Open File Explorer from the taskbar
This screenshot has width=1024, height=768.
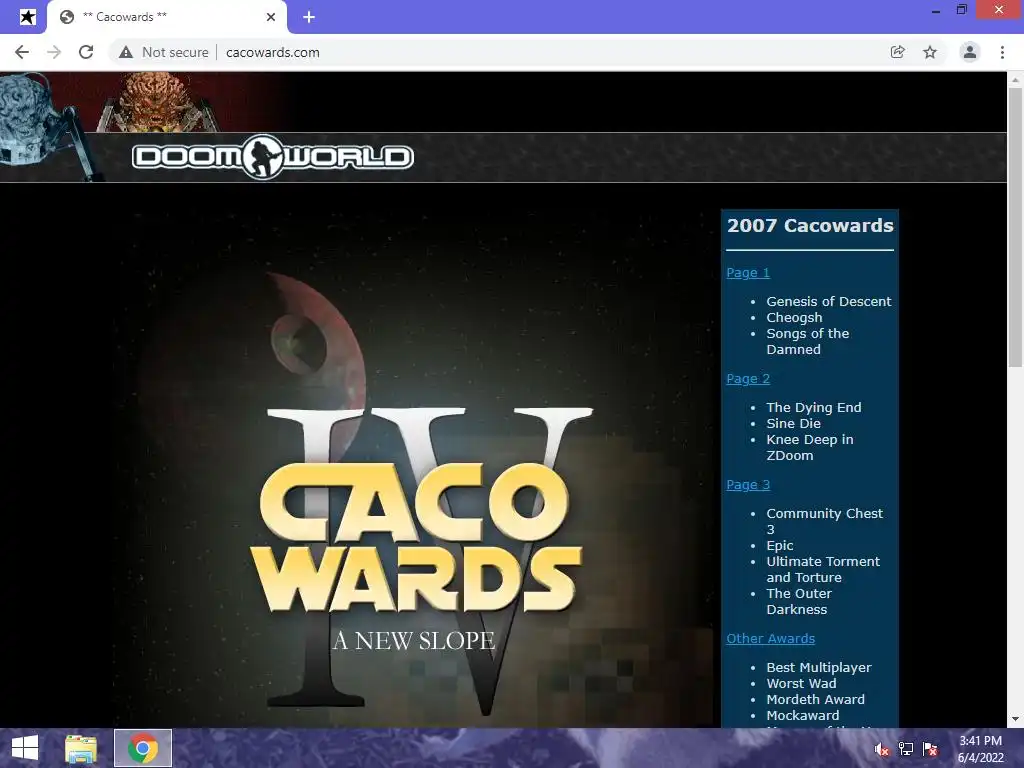click(81, 748)
